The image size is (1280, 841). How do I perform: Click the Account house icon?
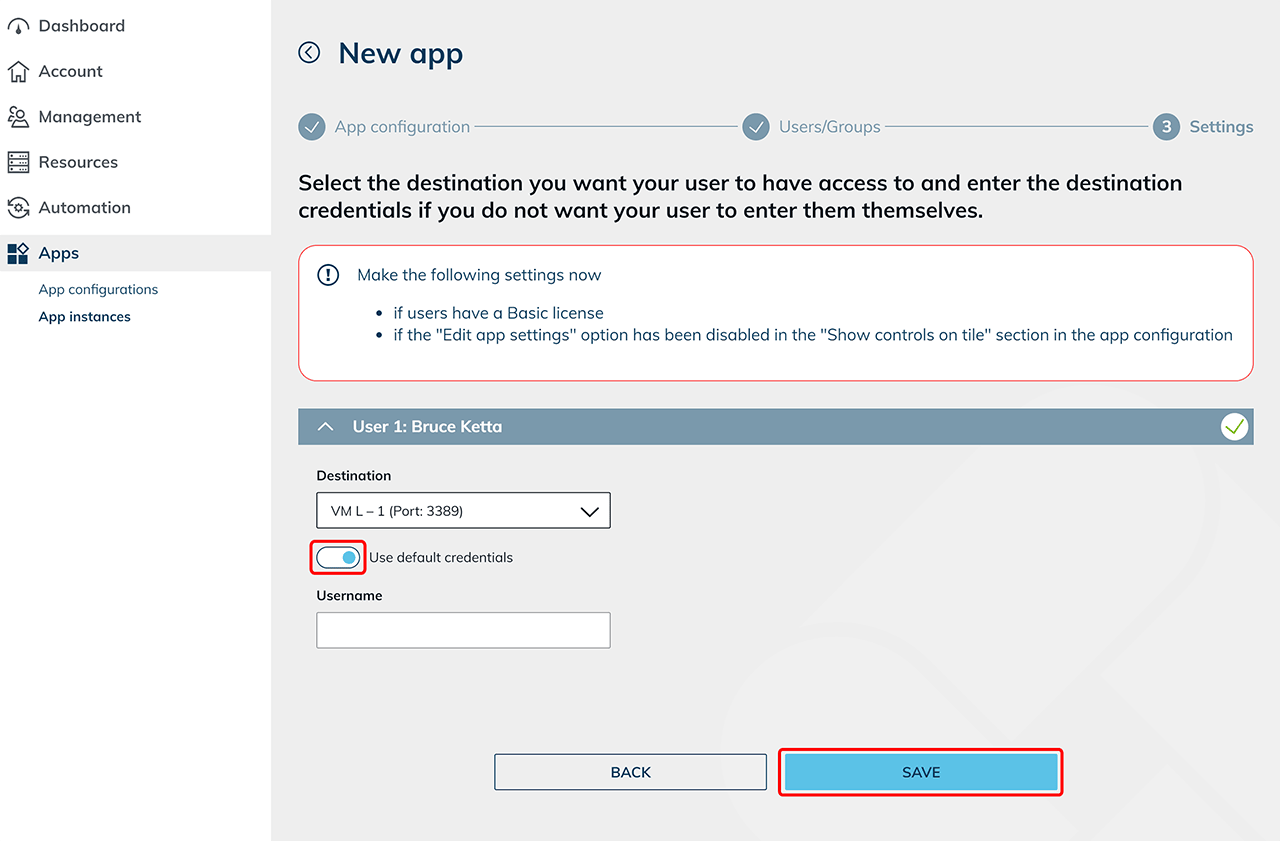point(18,72)
